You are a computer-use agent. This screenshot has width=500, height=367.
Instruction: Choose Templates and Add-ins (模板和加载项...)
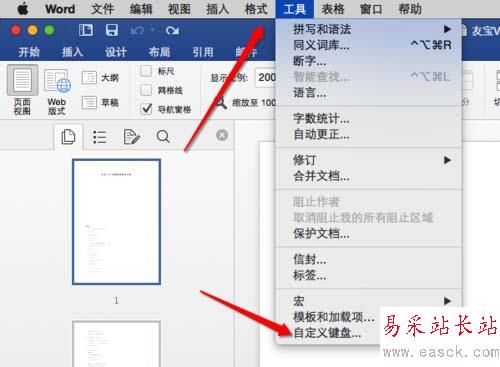(334, 317)
